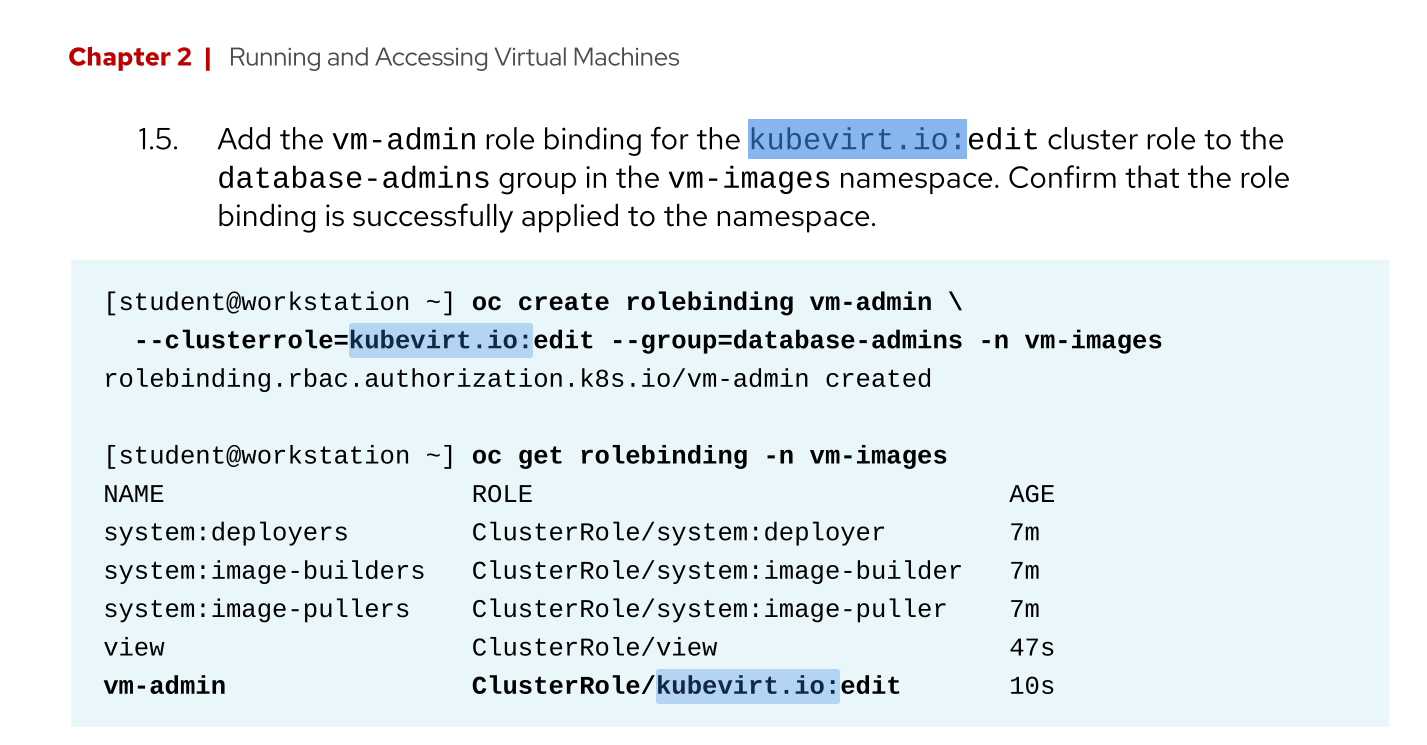Select ClusterRole/system:image-builder in the output
1427x745 pixels.
[716, 571]
